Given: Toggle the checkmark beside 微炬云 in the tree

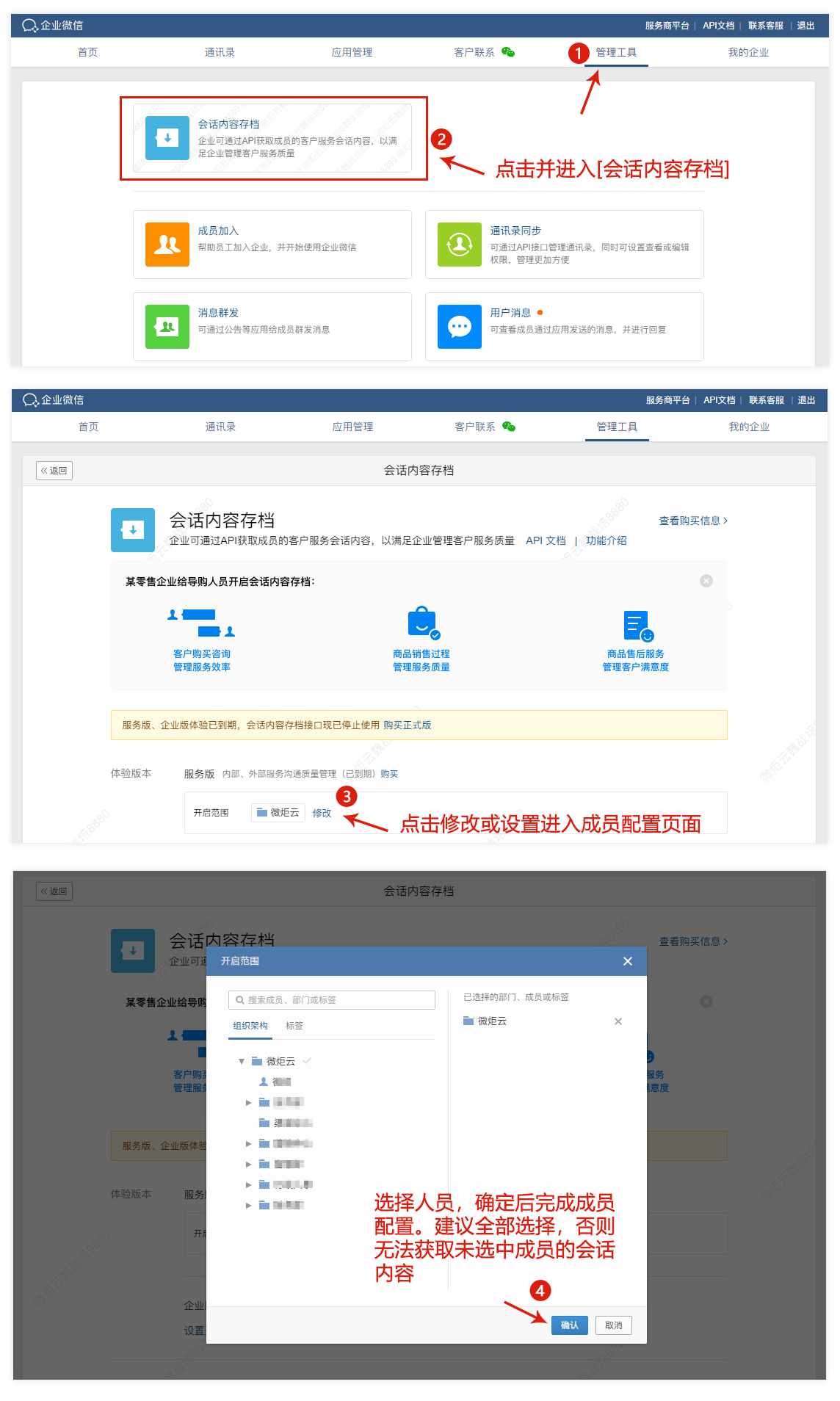Looking at the screenshot, I should click(307, 1061).
